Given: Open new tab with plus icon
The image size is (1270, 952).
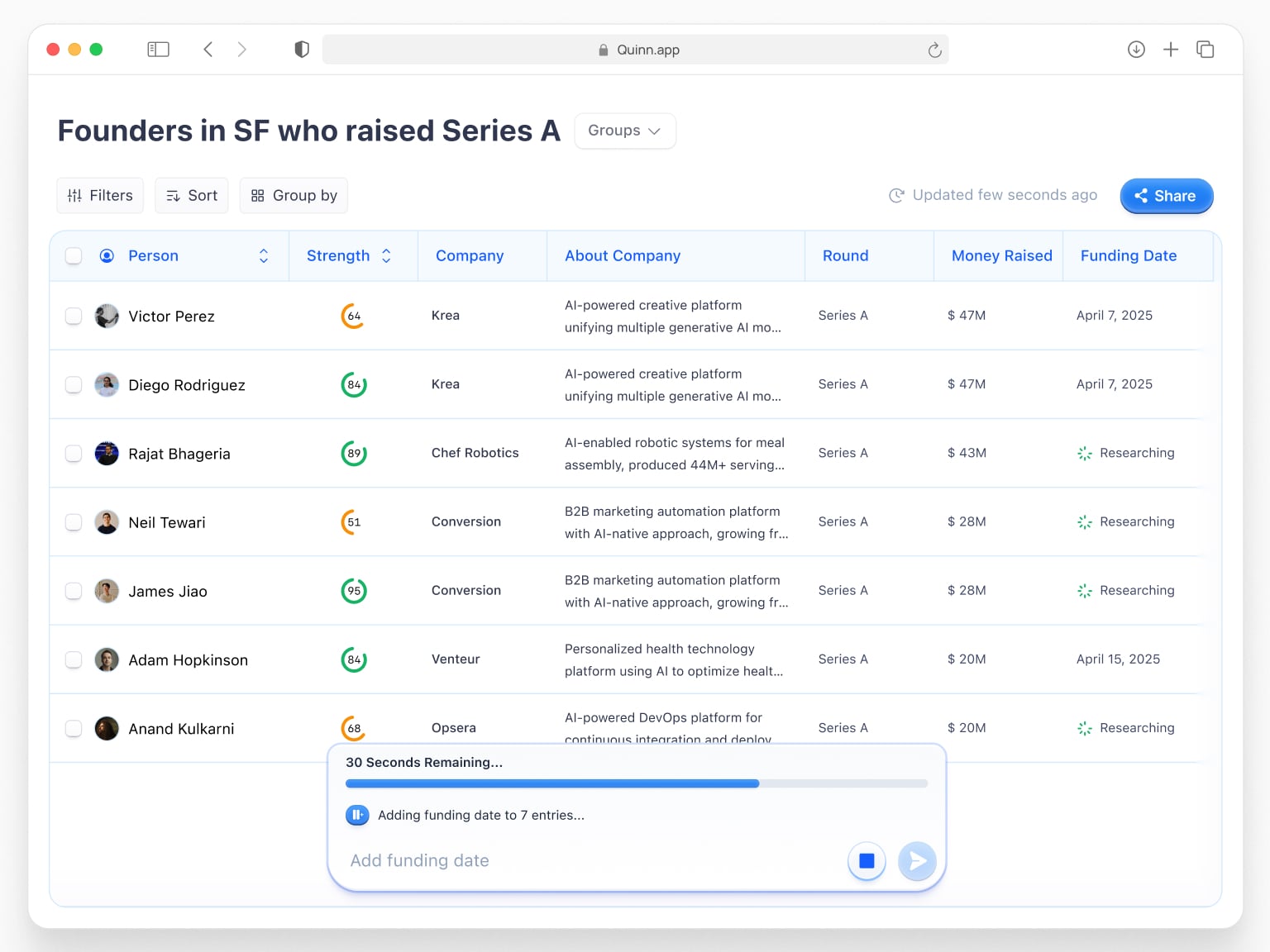Looking at the screenshot, I should pos(1171,50).
